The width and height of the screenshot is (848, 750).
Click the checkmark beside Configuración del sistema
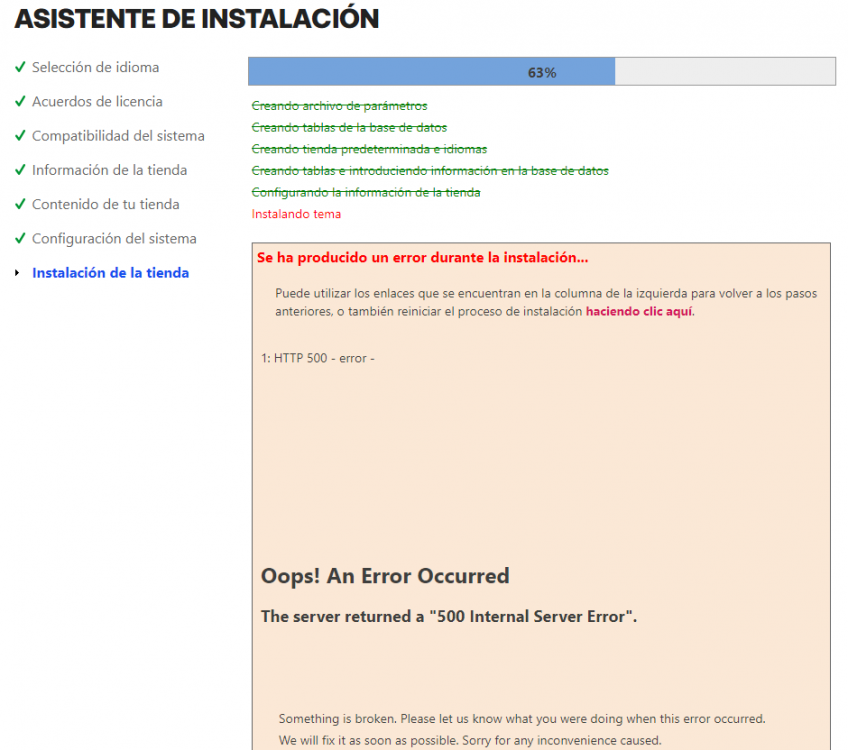21,239
